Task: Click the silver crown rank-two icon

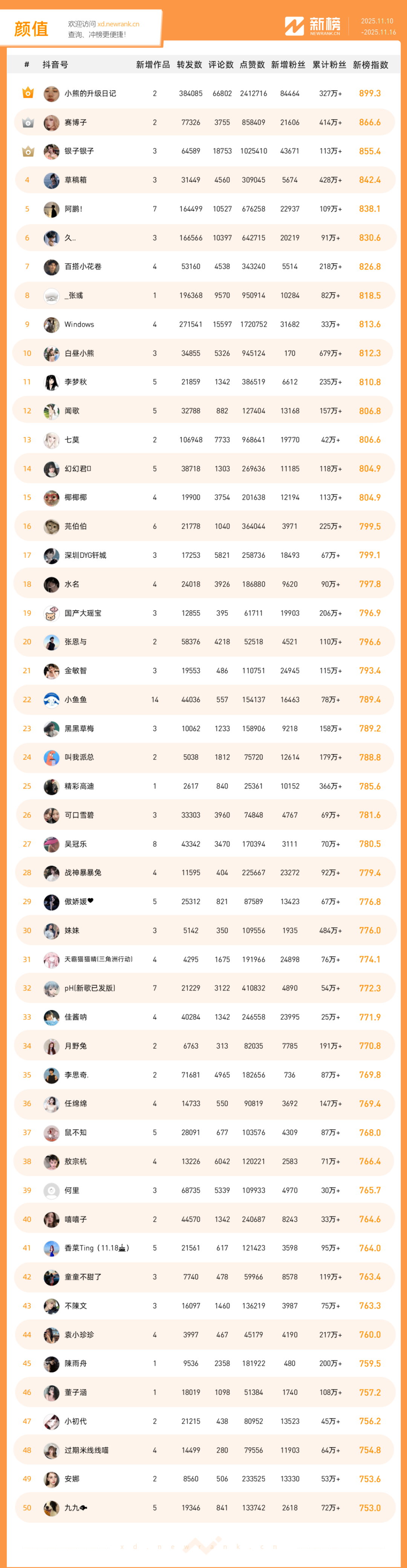Action: 28,122
